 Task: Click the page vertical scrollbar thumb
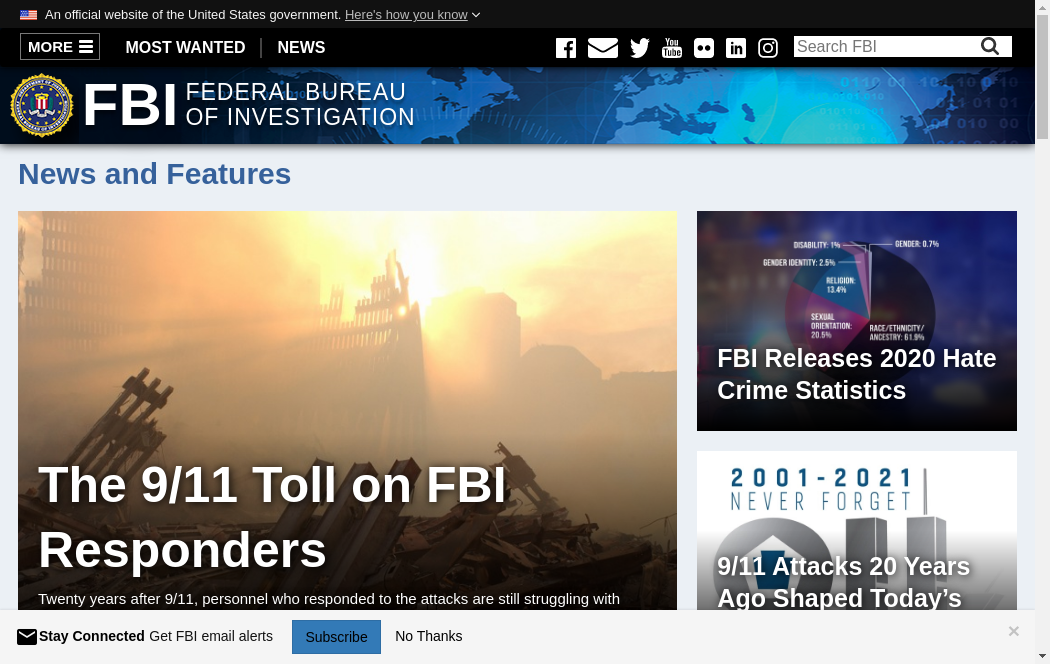tap(1042, 80)
